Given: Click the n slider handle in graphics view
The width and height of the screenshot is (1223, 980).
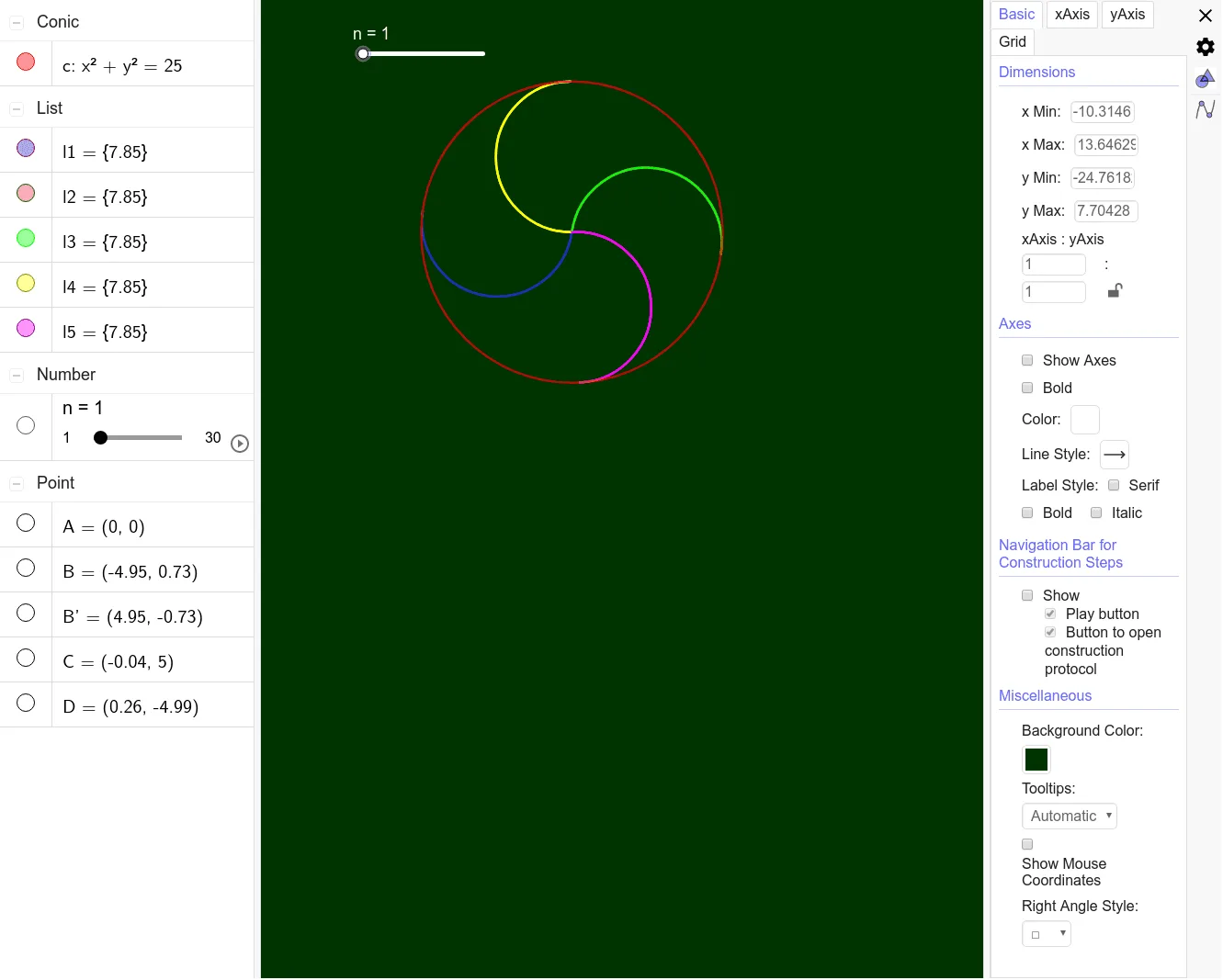Looking at the screenshot, I should pos(363,54).
